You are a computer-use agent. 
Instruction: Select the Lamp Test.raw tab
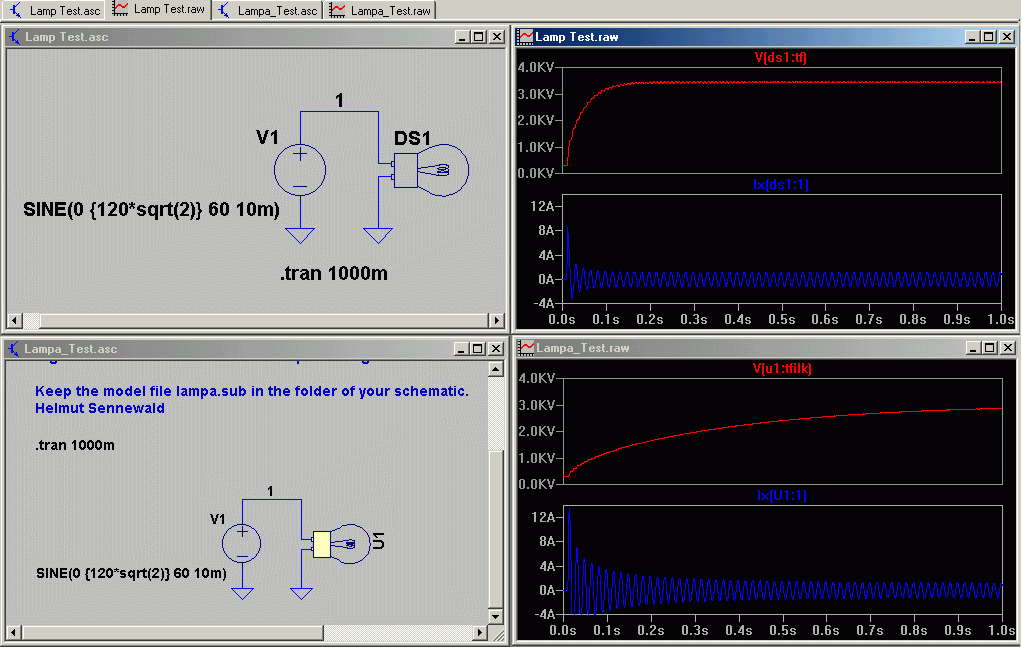(159, 10)
